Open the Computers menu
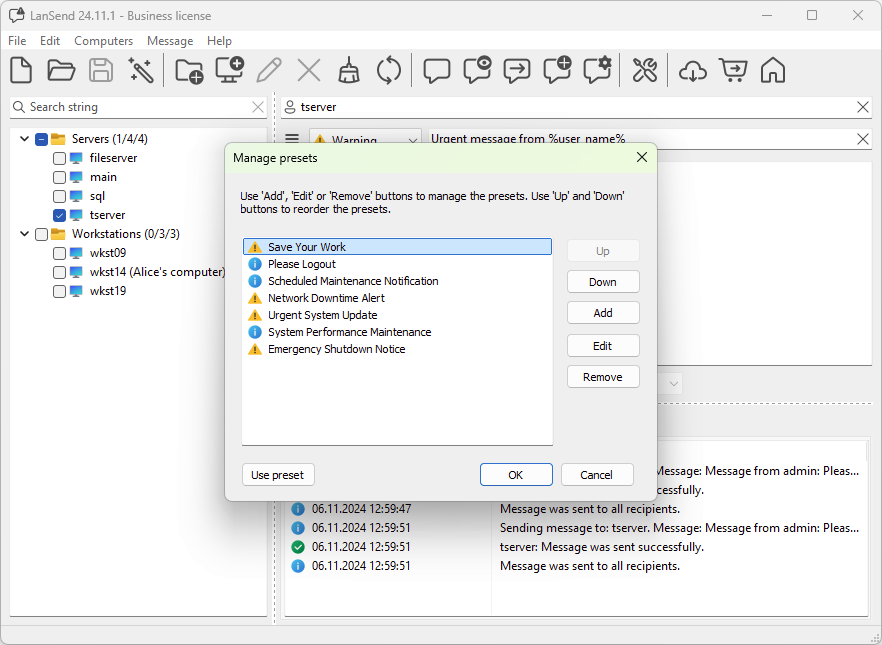Viewport: 882px width, 645px height. point(103,41)
